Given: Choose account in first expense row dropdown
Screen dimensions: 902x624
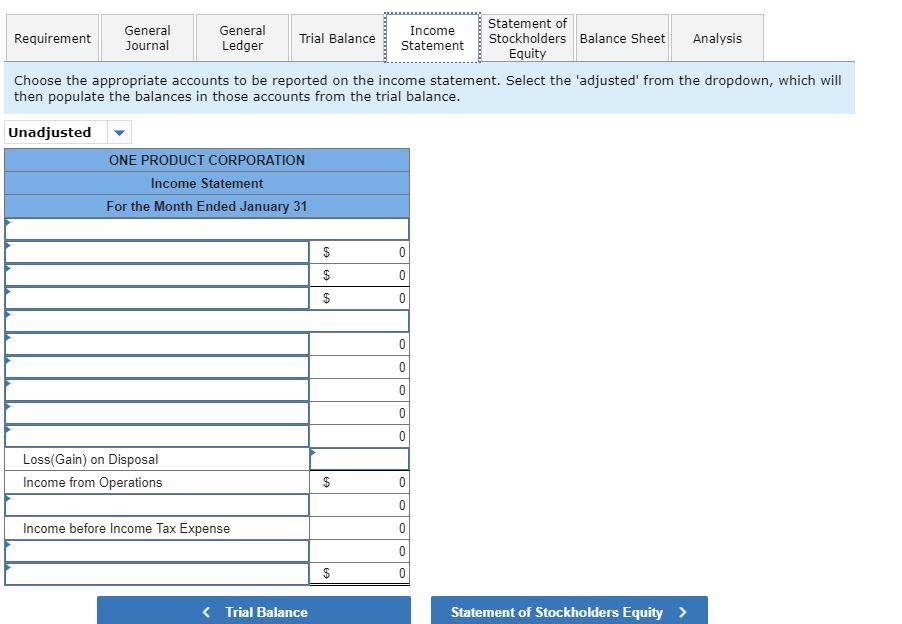Looking at the screenshot, I should click(157, 344).
